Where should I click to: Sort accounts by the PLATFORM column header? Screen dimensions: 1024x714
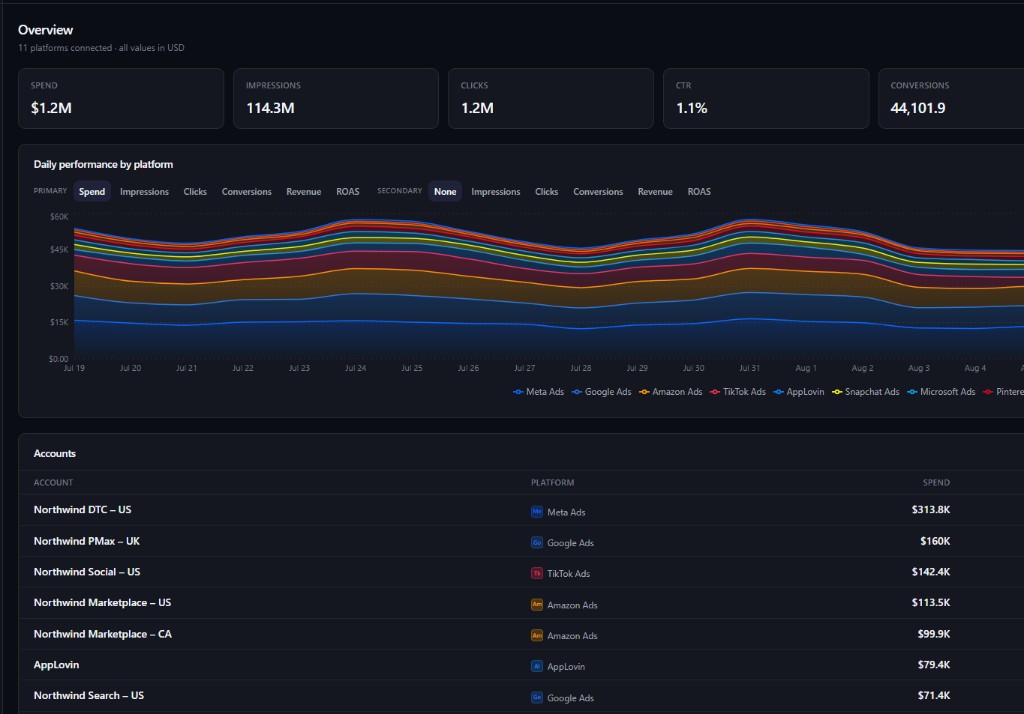coord(552,483)
